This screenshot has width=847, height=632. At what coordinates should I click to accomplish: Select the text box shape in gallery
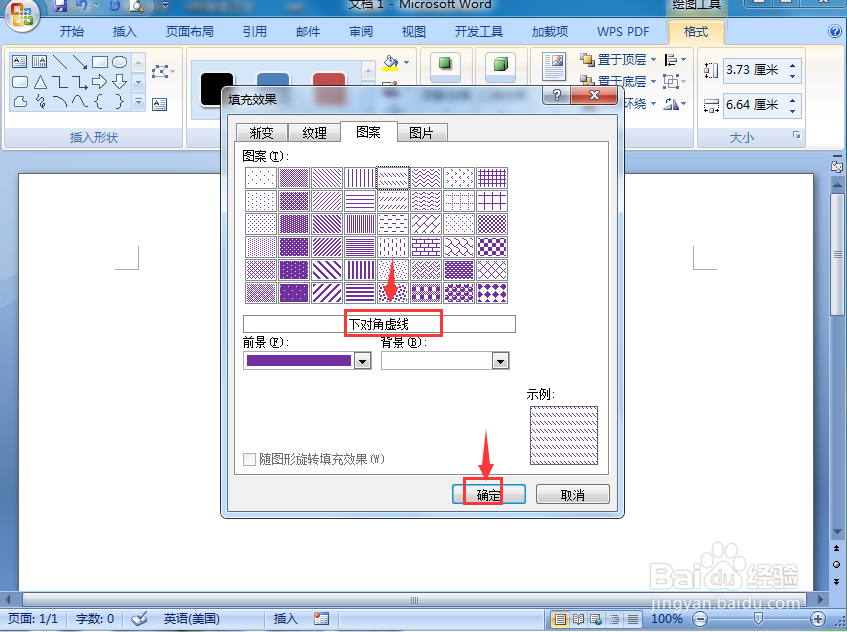[19, 62]
